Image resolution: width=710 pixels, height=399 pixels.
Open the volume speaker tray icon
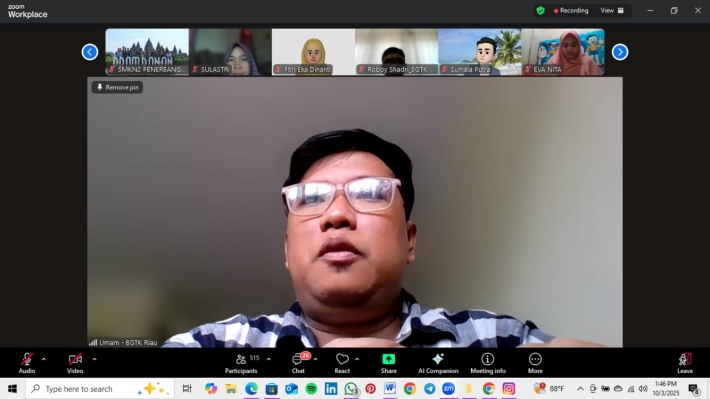click(643, 389)
